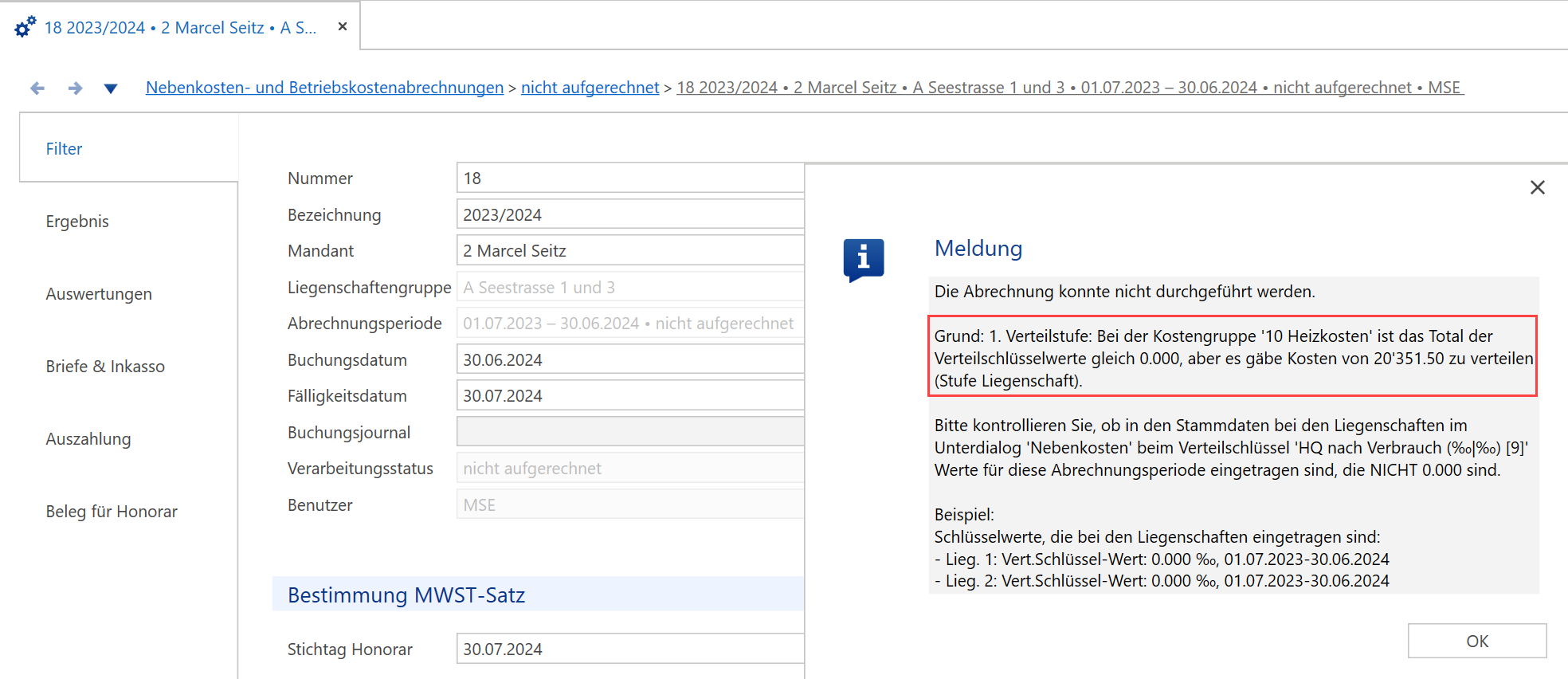Click the Bezeichnung field 2023/2024
This screenshot has height=679, width=1568.
click(x=630, y=214)
